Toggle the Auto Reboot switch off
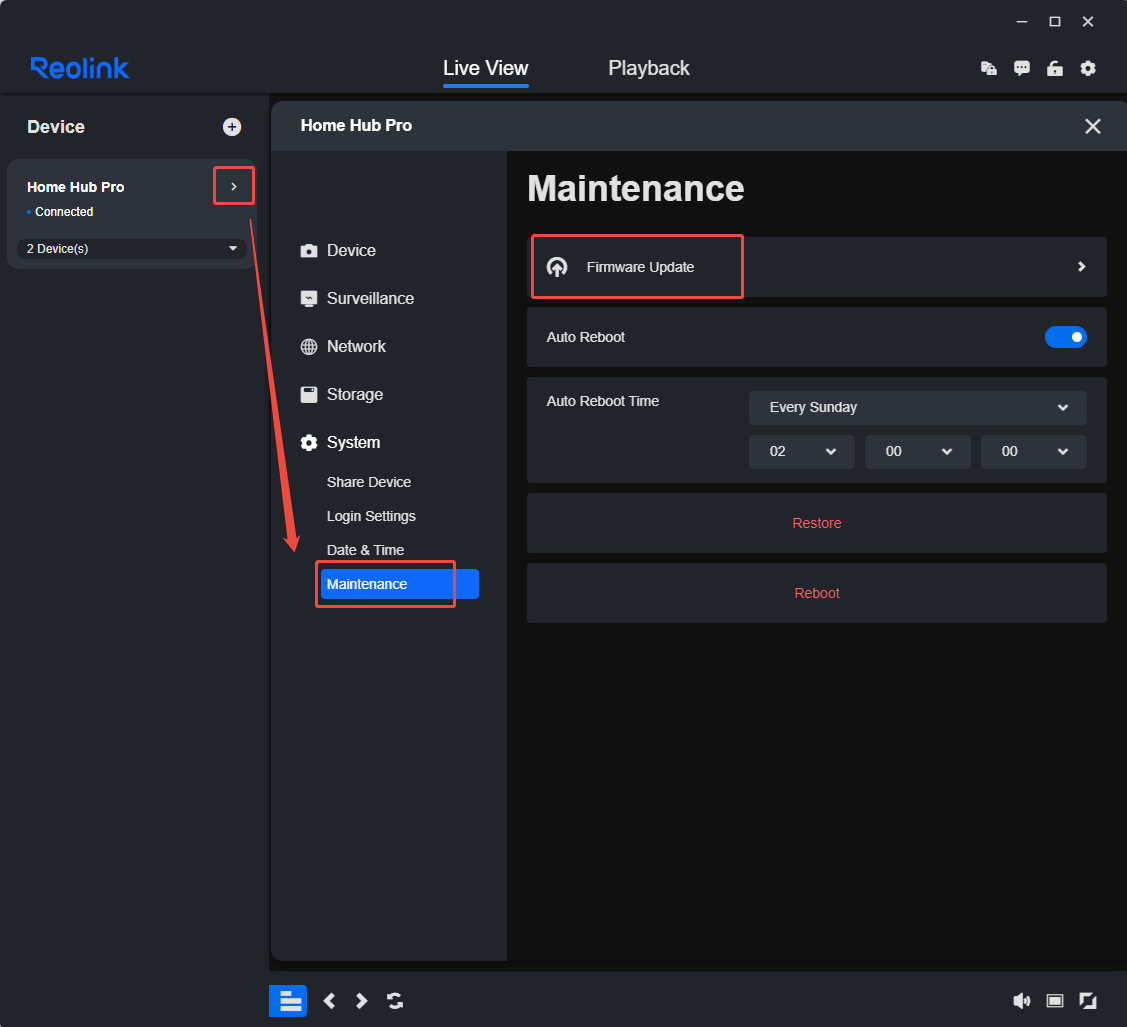The width and height of the screenshot is (1127, 1027). coord(1065,337)
